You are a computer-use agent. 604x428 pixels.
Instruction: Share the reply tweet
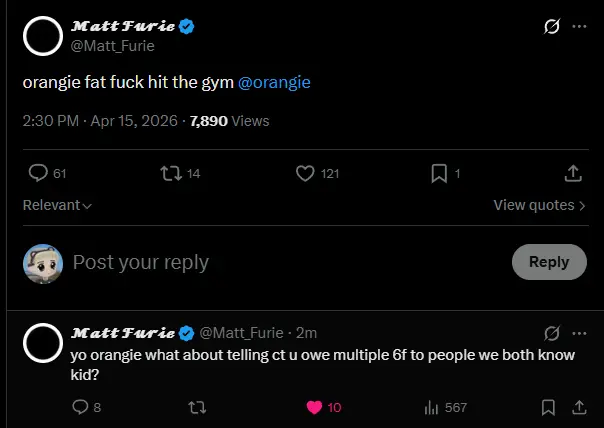click(x=579, y=407)
